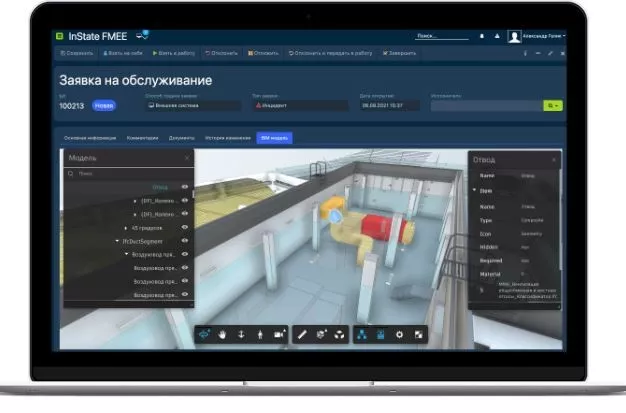Open viewer settings gear icon
626x413 pixels.
click(399, 334)
